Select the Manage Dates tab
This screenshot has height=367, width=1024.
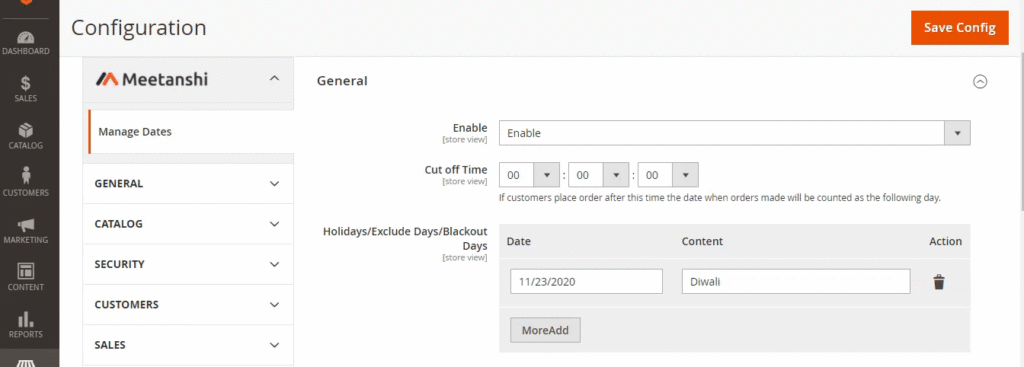(x=191, y=132)
